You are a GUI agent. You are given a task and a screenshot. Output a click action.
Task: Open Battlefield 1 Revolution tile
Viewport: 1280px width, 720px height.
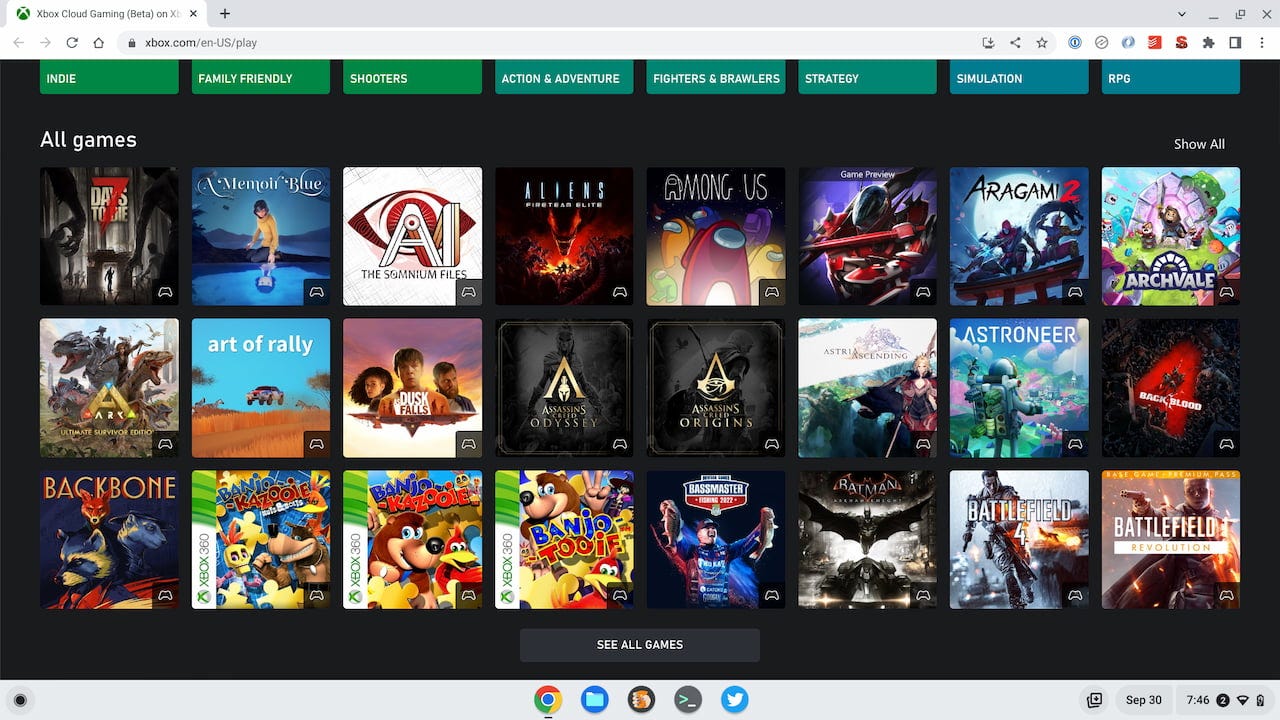(1171, 540)
